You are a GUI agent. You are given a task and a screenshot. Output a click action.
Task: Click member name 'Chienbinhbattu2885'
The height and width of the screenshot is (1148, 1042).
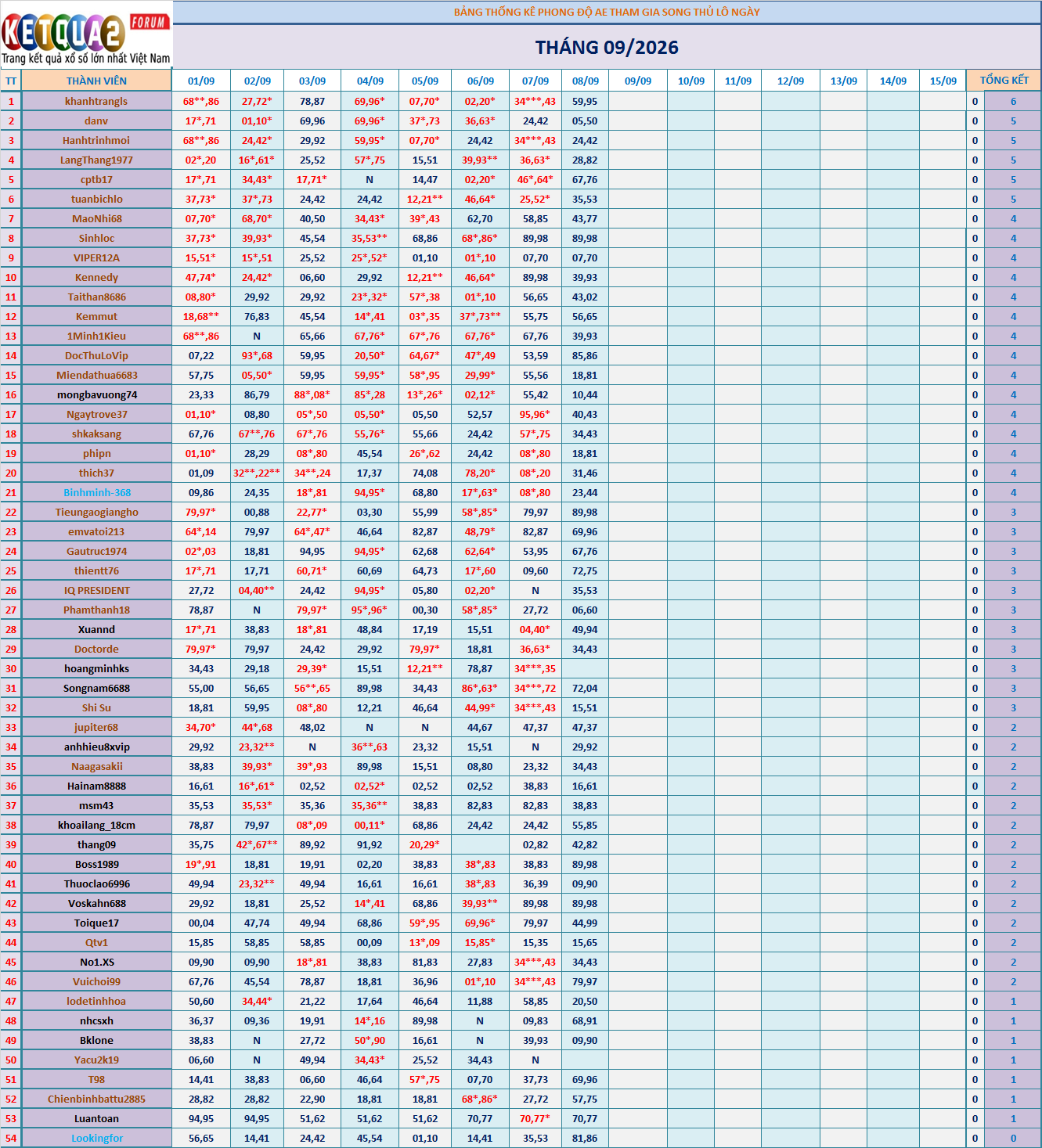96,1099
